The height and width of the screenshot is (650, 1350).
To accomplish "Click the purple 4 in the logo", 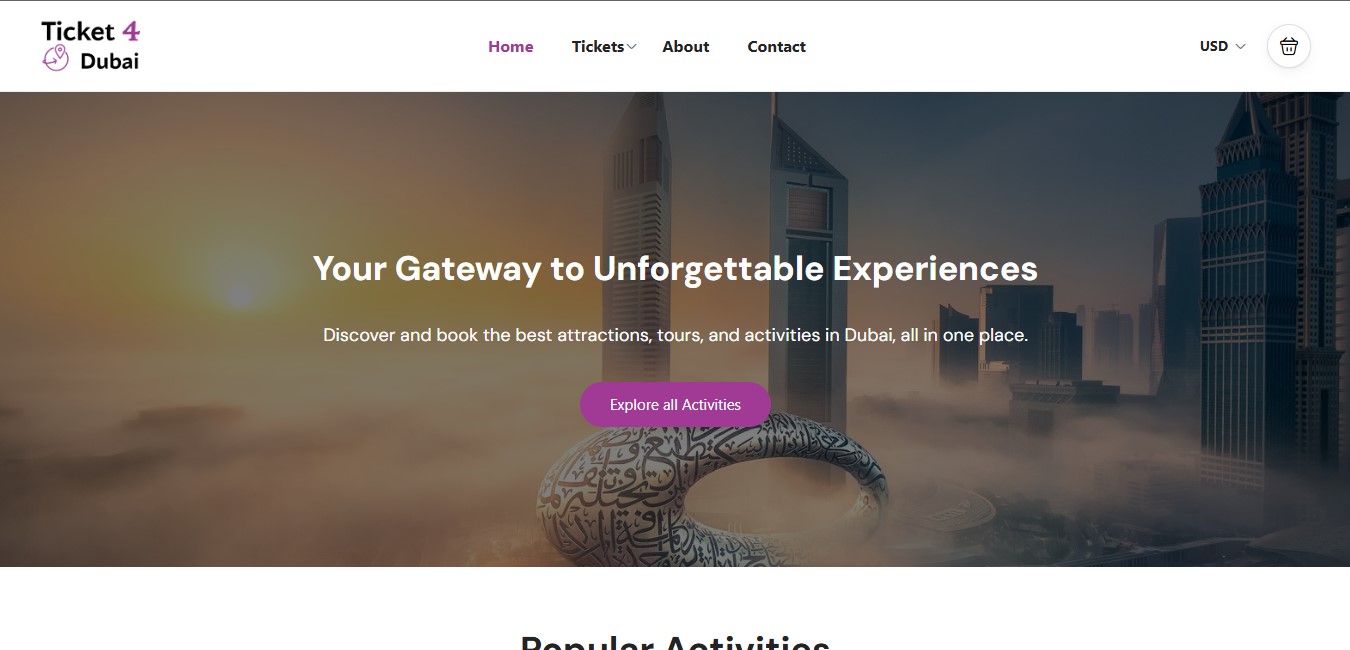I will click(x=131, y=31).
